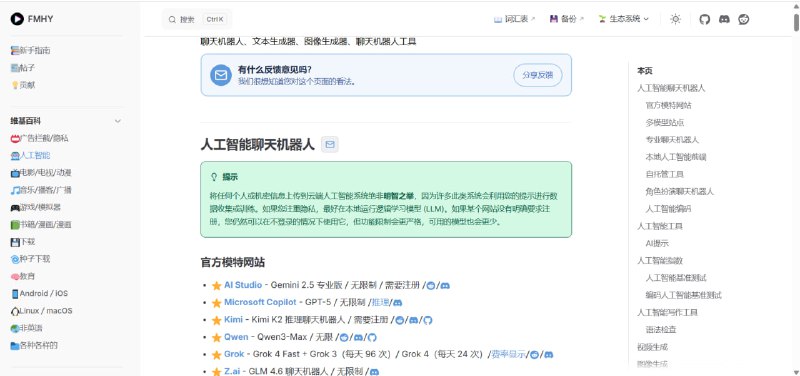Open the GitHub icon in Qwen row

[x=372, y=338]
